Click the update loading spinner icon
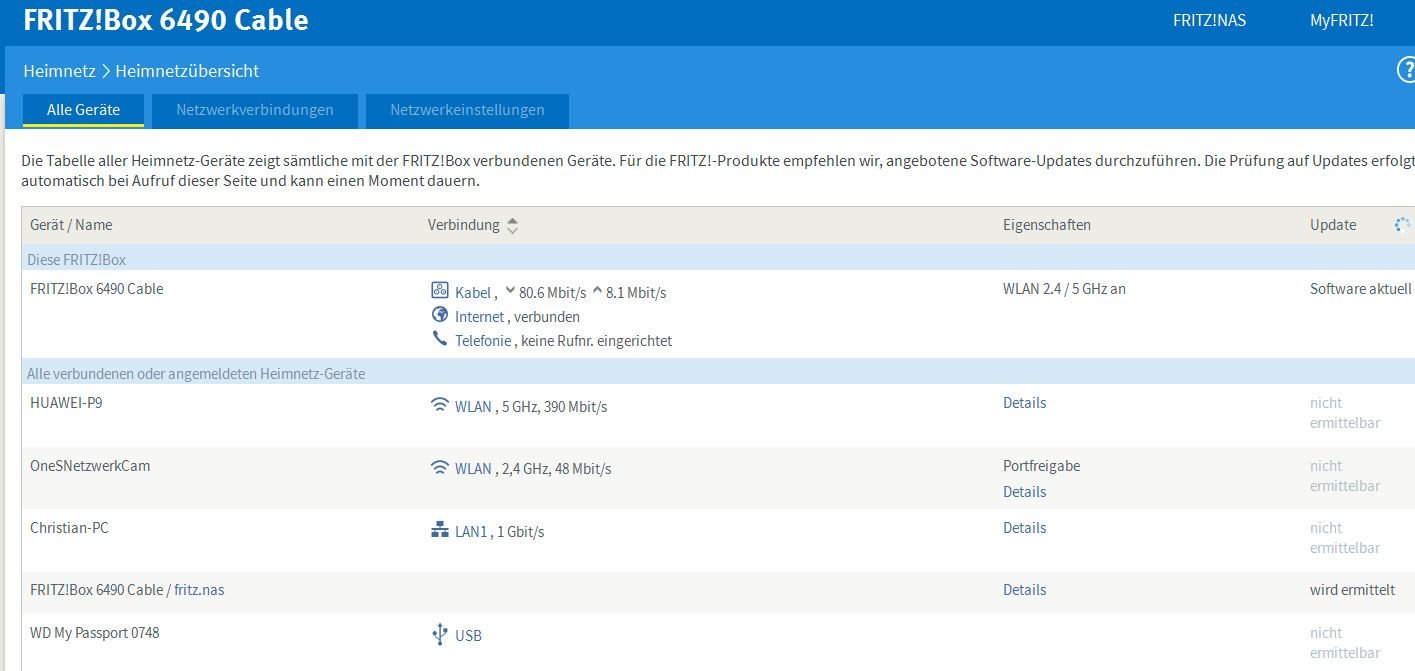 [x=1402, y=225]
